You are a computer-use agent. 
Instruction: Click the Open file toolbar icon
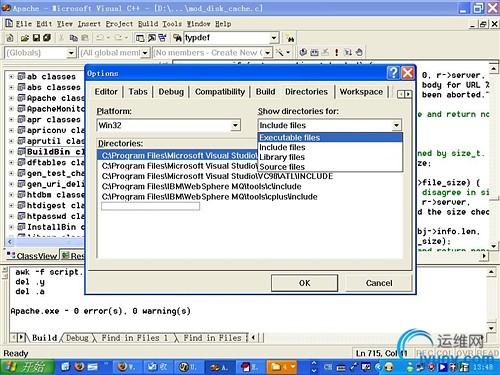(25, 38)
